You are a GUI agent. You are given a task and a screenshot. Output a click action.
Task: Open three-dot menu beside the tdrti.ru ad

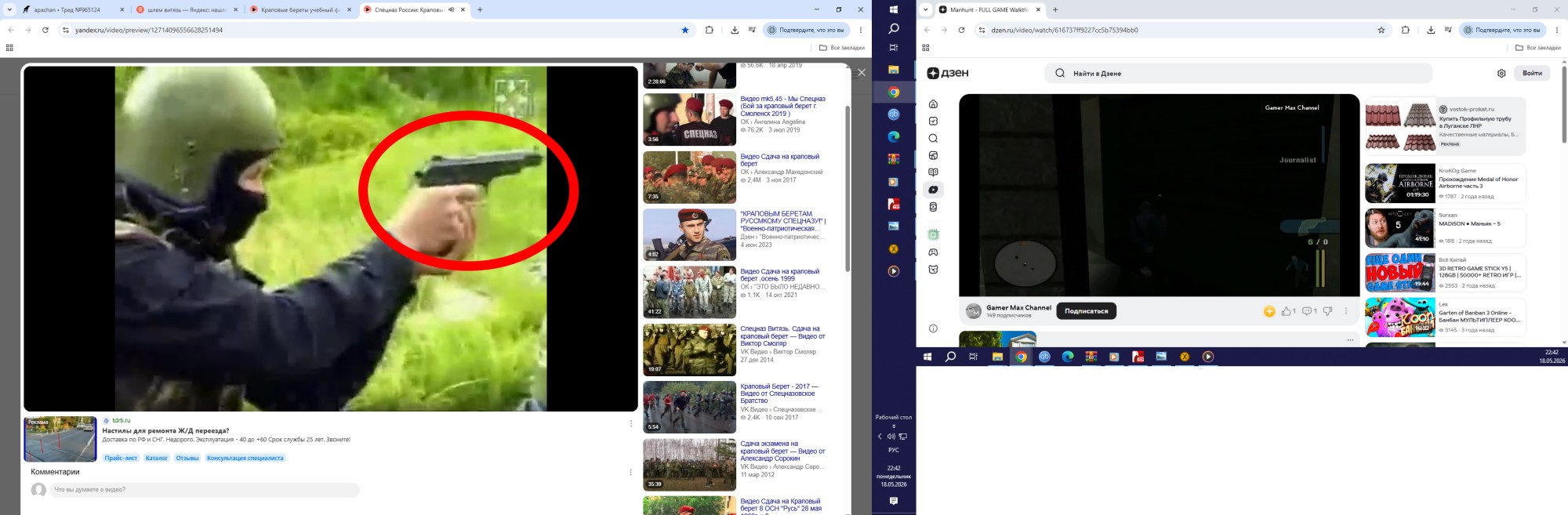pos(630,423)
